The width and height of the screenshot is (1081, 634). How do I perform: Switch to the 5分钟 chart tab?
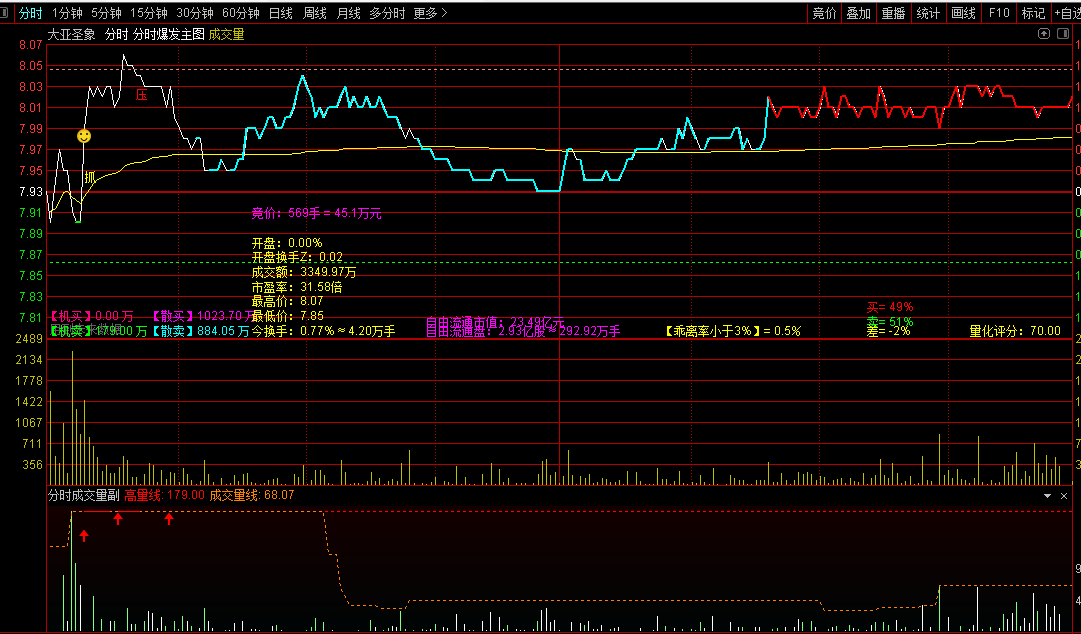(x=105, y=13)
